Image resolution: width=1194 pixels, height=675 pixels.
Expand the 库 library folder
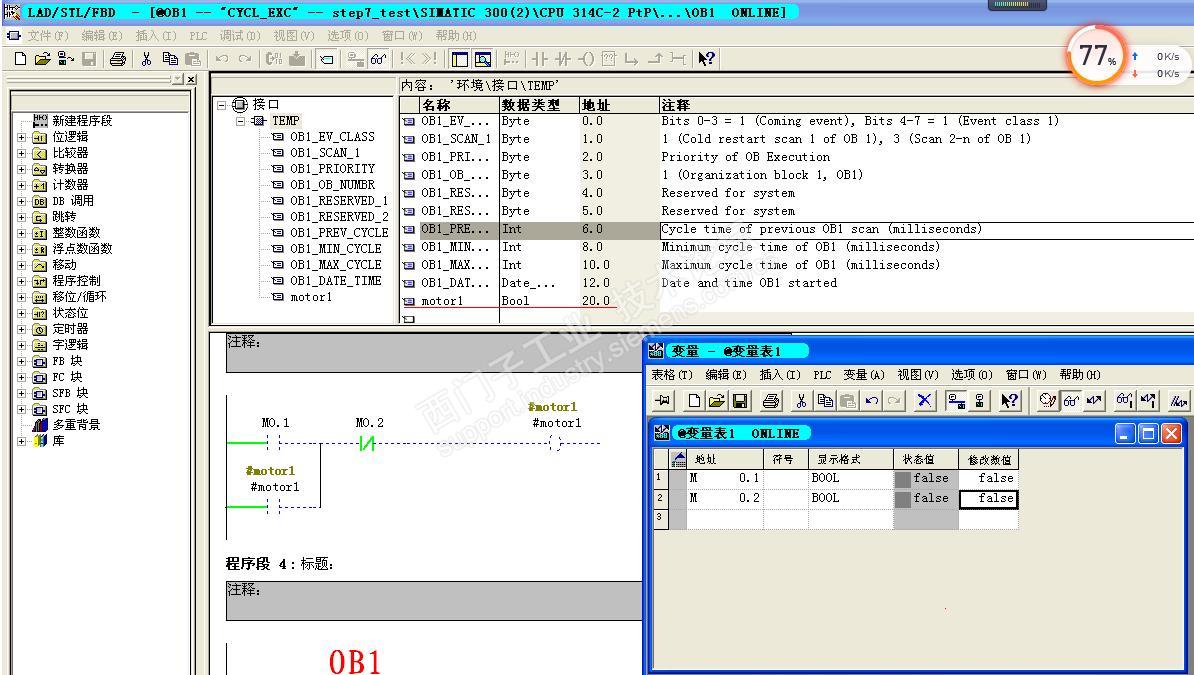coord(21,441)
